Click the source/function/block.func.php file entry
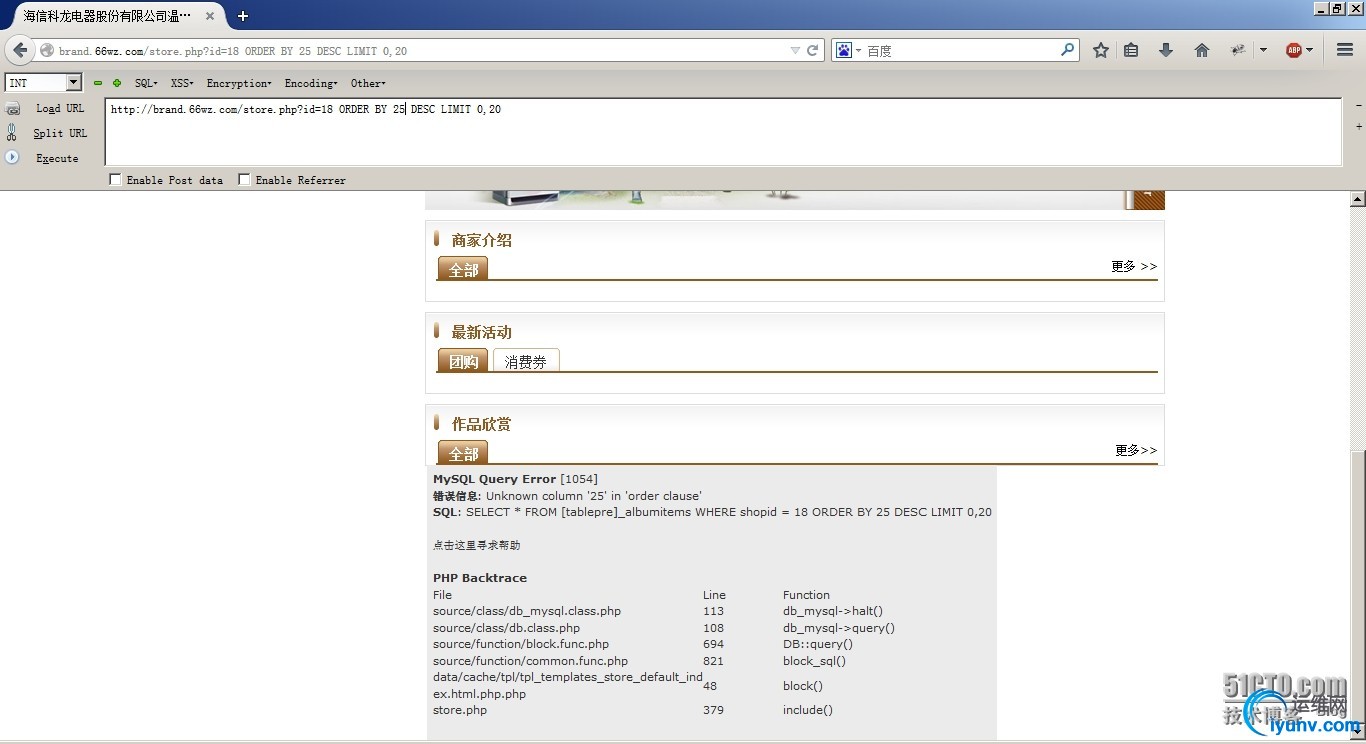 coord(521,644)
